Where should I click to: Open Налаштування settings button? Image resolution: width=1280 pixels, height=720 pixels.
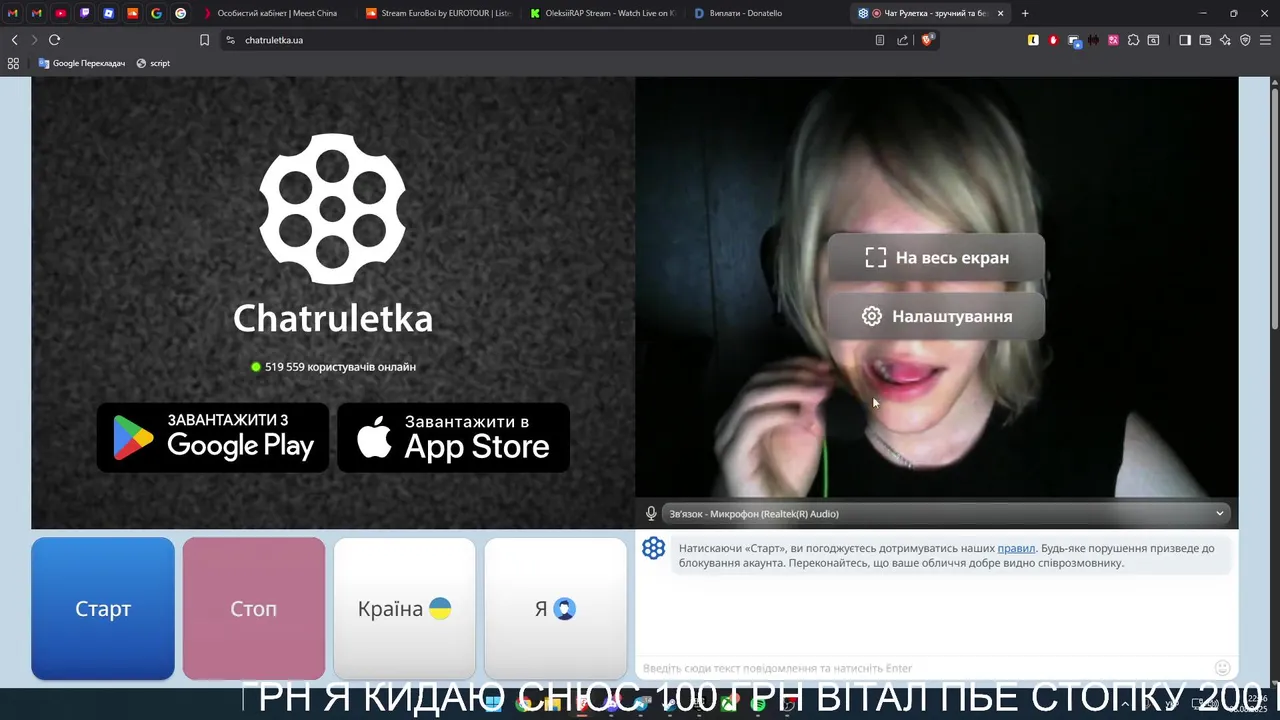pyautogui.click(x=936, y=316)
